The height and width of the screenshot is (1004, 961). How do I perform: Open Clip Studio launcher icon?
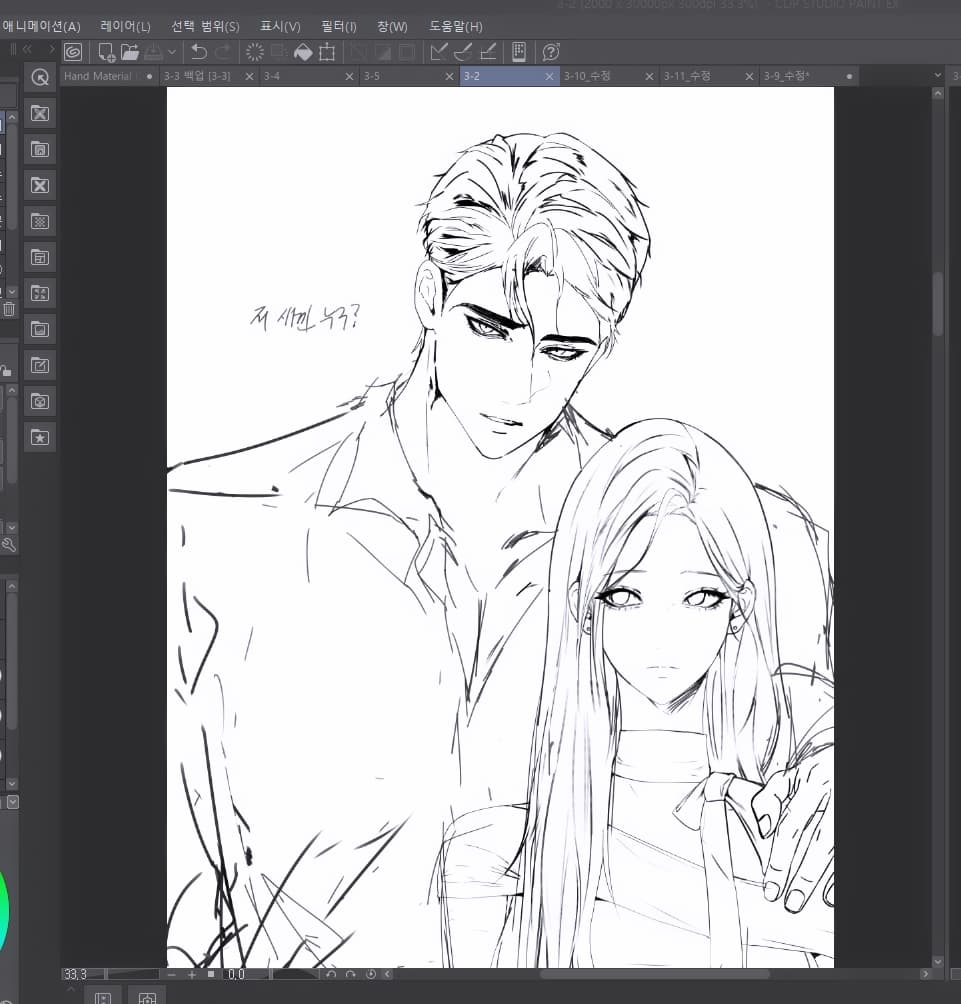pos(73,52)
